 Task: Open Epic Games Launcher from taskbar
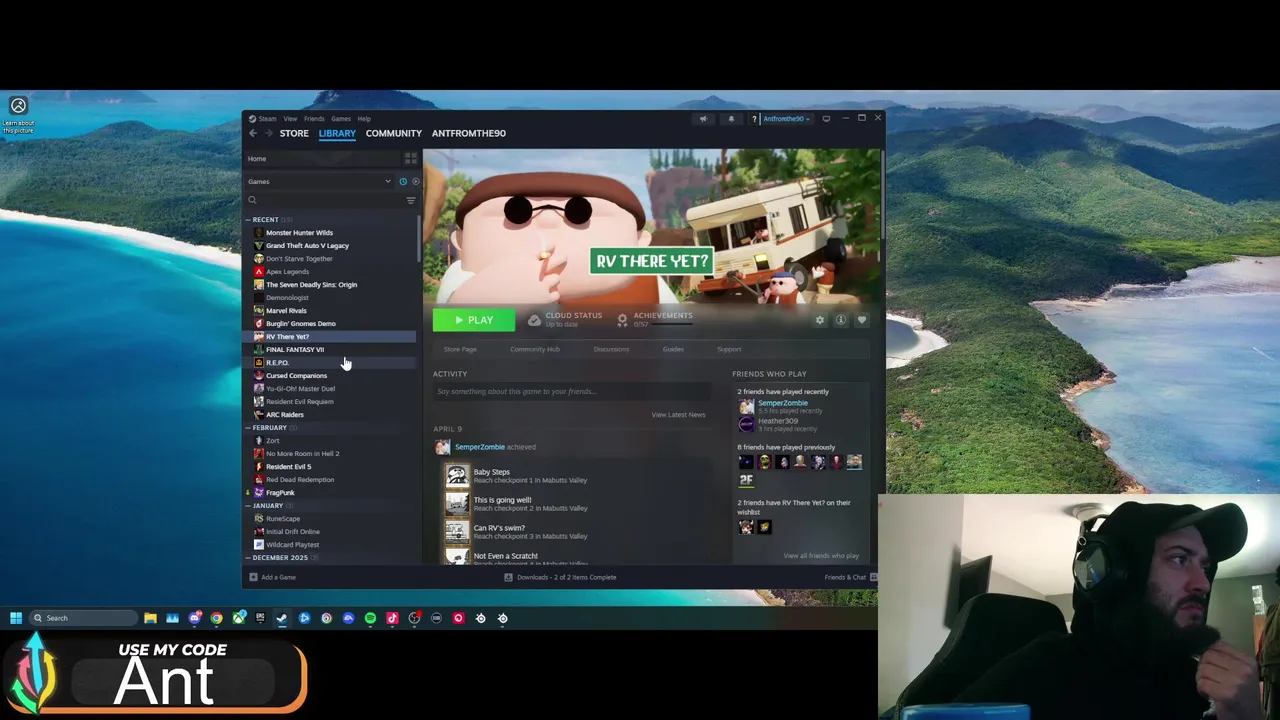260,618
